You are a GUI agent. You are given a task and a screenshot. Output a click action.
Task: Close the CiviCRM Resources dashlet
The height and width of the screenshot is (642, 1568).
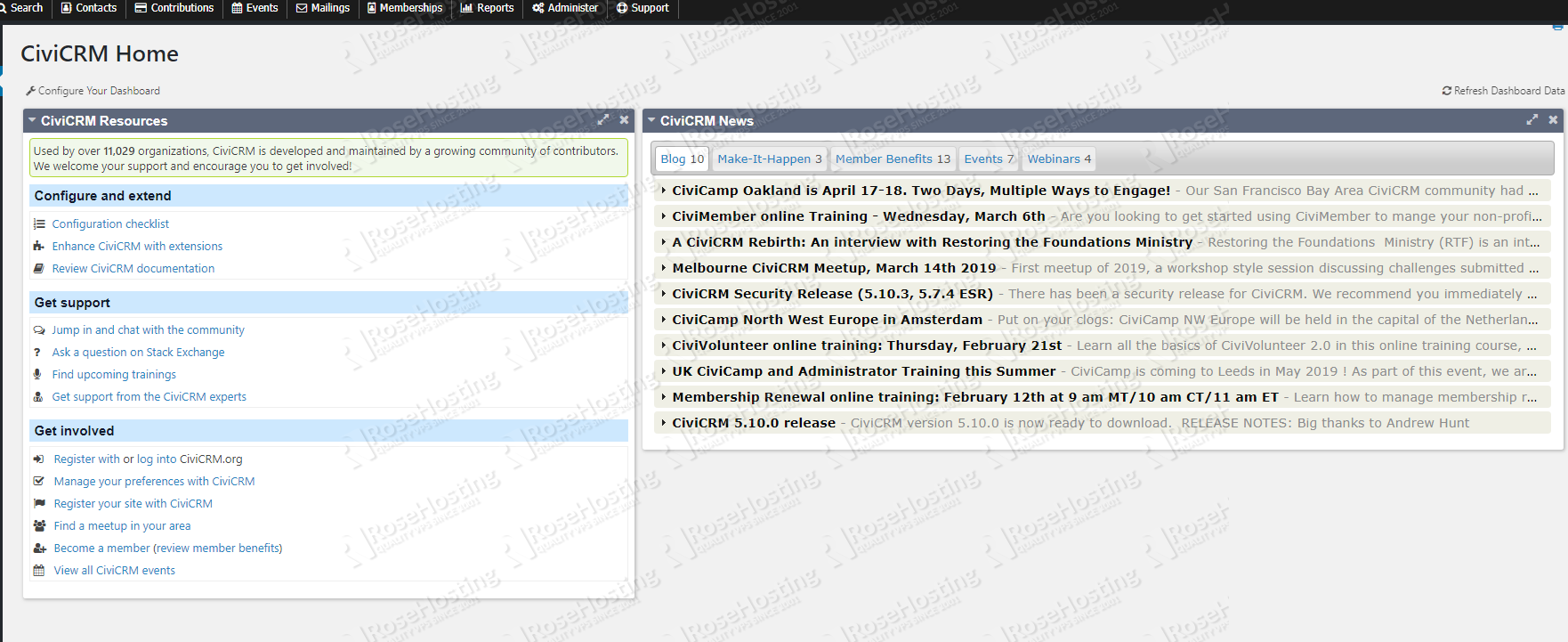point(624,119)
